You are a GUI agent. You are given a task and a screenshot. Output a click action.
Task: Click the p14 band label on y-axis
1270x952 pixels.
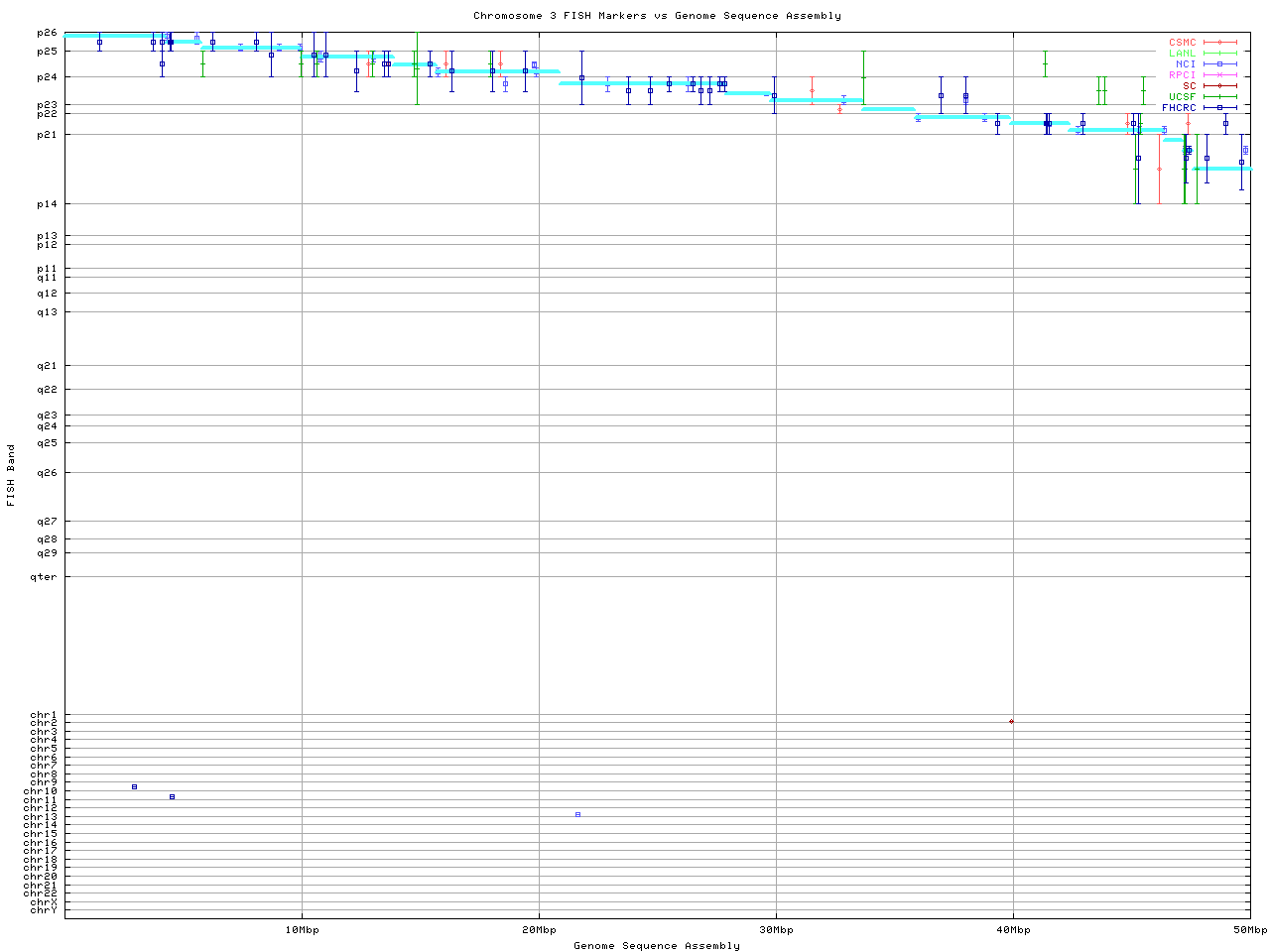[47, 204]
